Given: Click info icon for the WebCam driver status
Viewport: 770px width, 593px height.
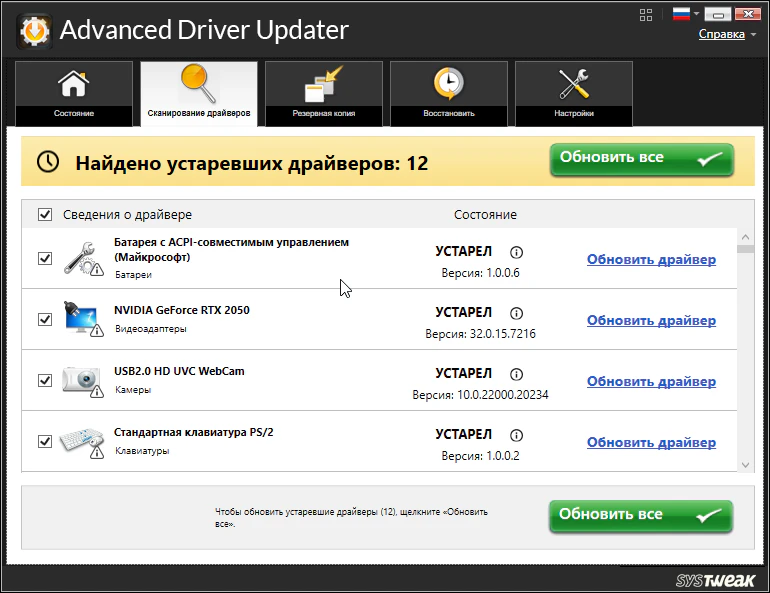Looking at the screenshot, I should click(516, 374).
